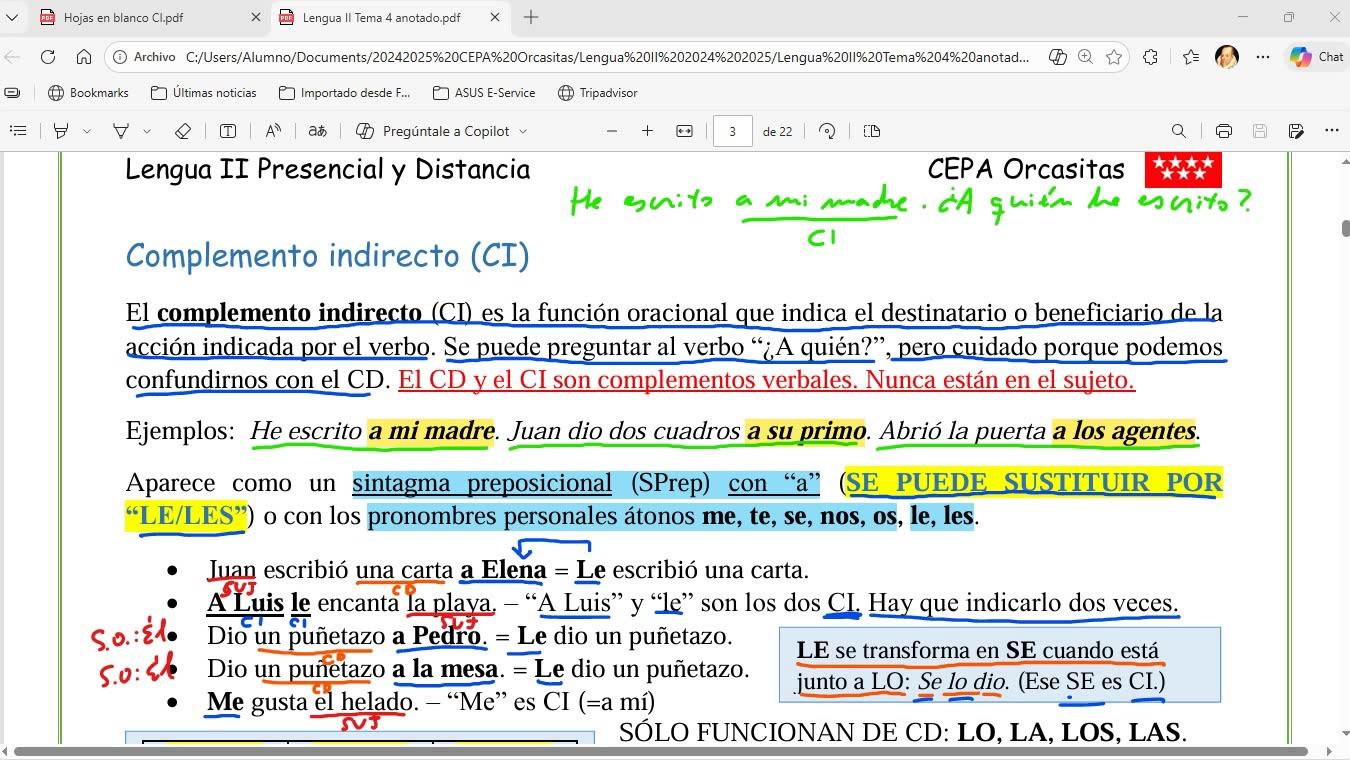Viewport: 1350px width, 760px height.
Task: Open the Pregúntale a Copilot dropdown arrow
Action: click(x=523, y=131)
